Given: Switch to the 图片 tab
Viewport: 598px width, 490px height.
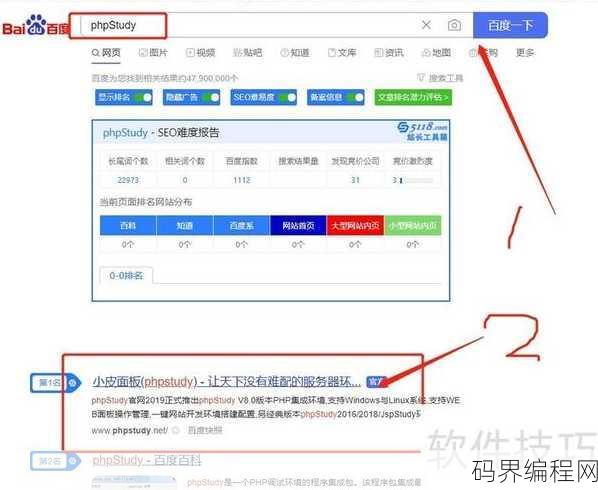Looking at the screenshot, I should [153, 53].
